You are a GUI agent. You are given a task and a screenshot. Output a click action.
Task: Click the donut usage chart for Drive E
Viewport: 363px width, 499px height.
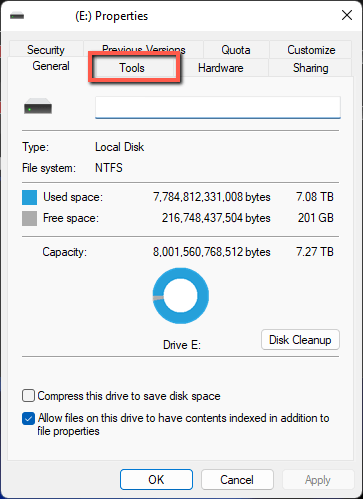tap(181, 296)
